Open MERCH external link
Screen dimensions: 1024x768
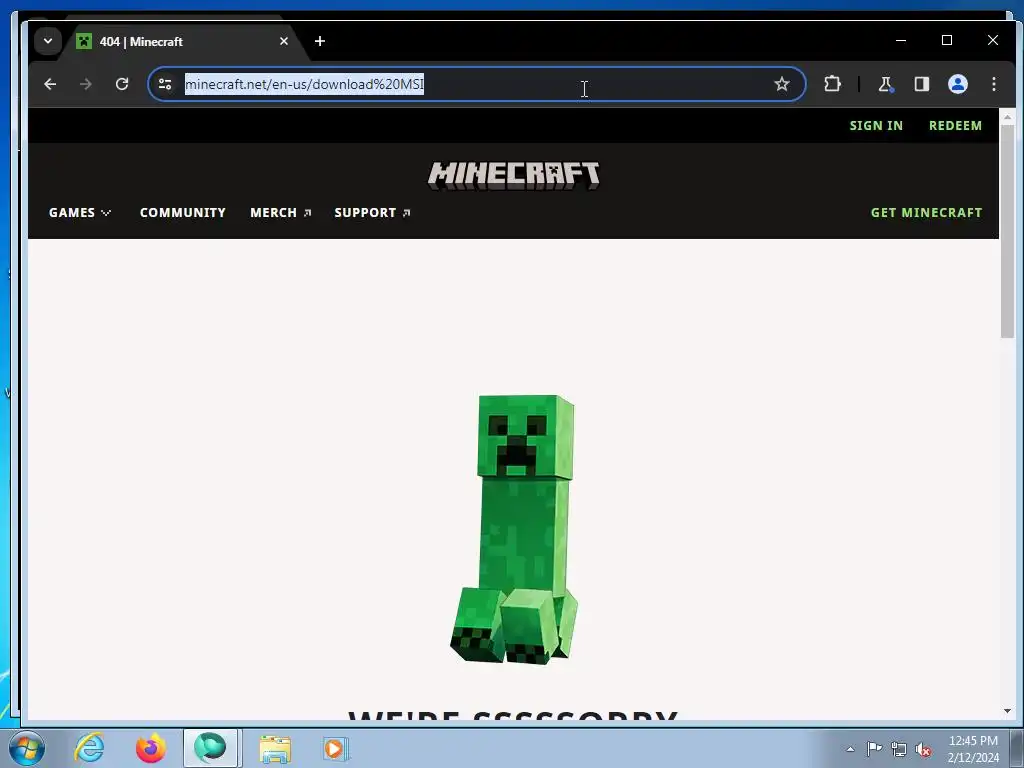click(x=281, y=213)
